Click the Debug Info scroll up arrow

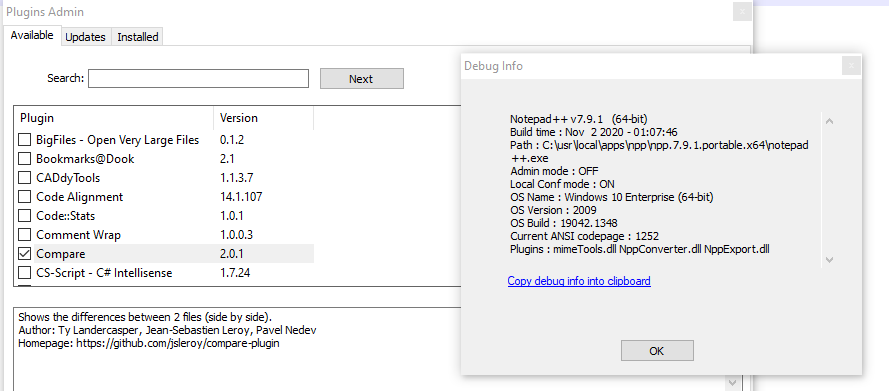829,121
